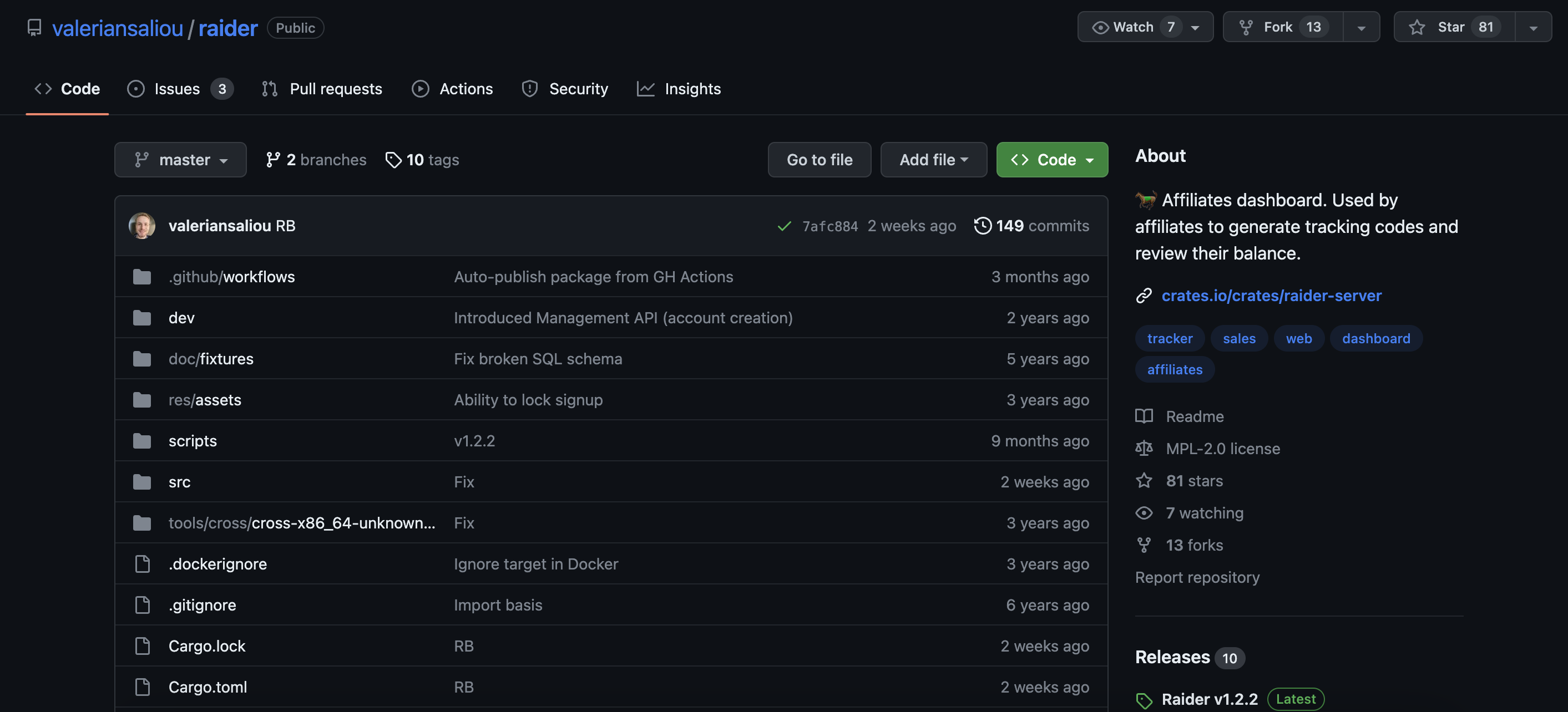This screenshot has width=1568, height=712.
Task: Open the star lists dropdown arrow
Action: pos(1532,27)
